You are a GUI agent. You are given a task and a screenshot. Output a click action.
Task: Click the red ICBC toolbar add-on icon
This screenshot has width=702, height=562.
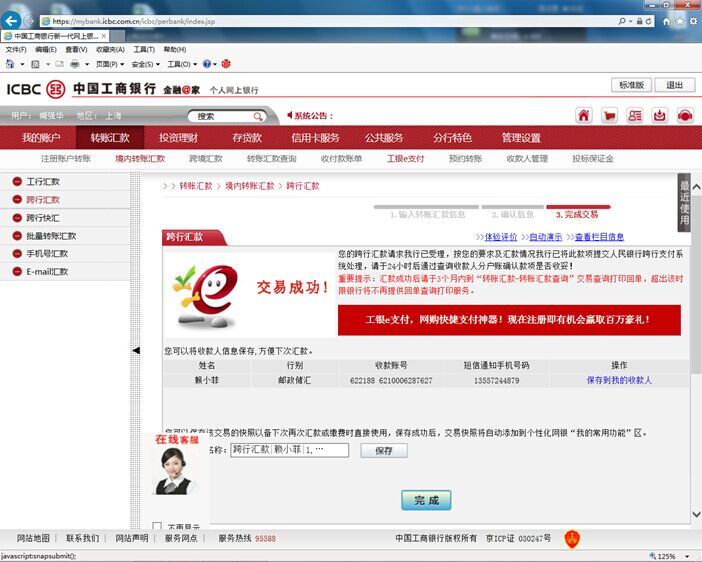[226, 64]
